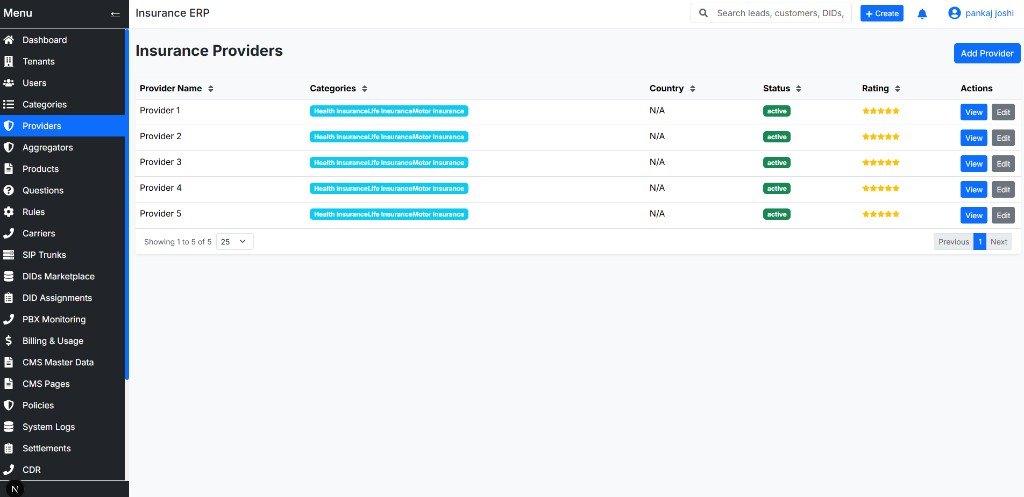
Task: Click the Carriers phone icon
Action: point(8,233)
